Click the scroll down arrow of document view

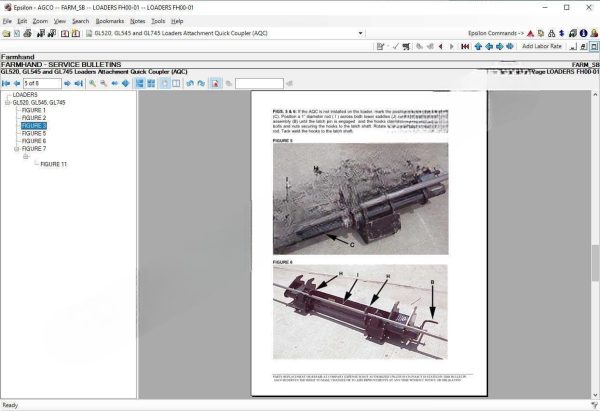tap(595, 395)
